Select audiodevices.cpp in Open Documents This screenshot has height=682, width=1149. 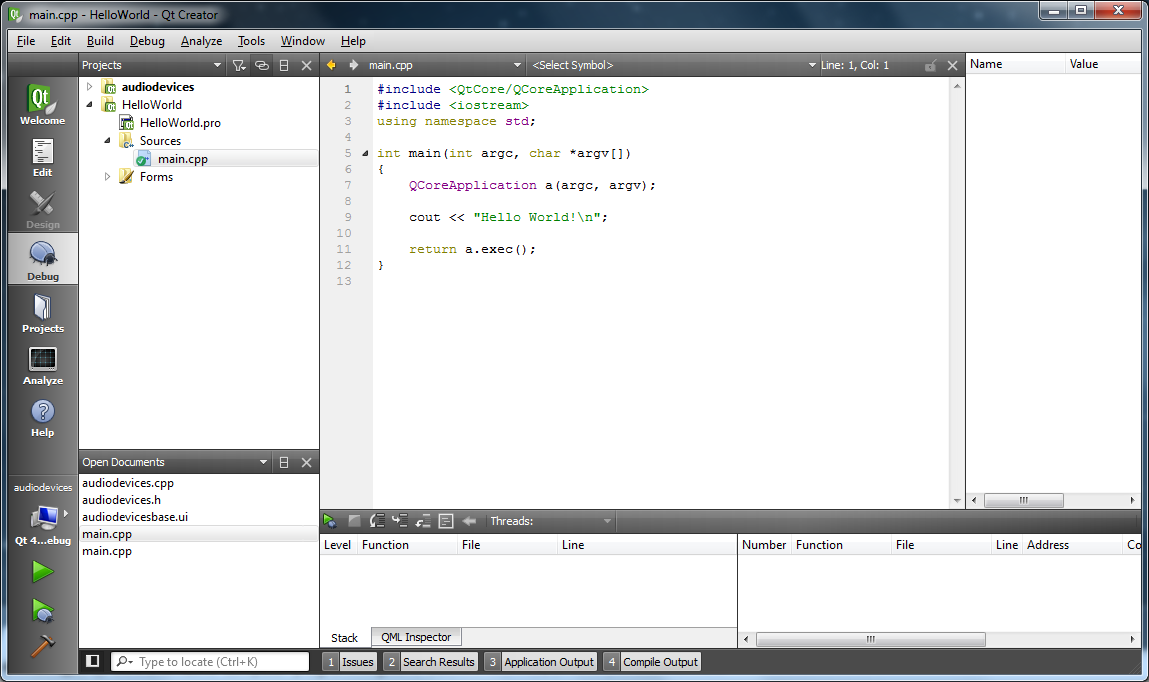click(128, 483)
